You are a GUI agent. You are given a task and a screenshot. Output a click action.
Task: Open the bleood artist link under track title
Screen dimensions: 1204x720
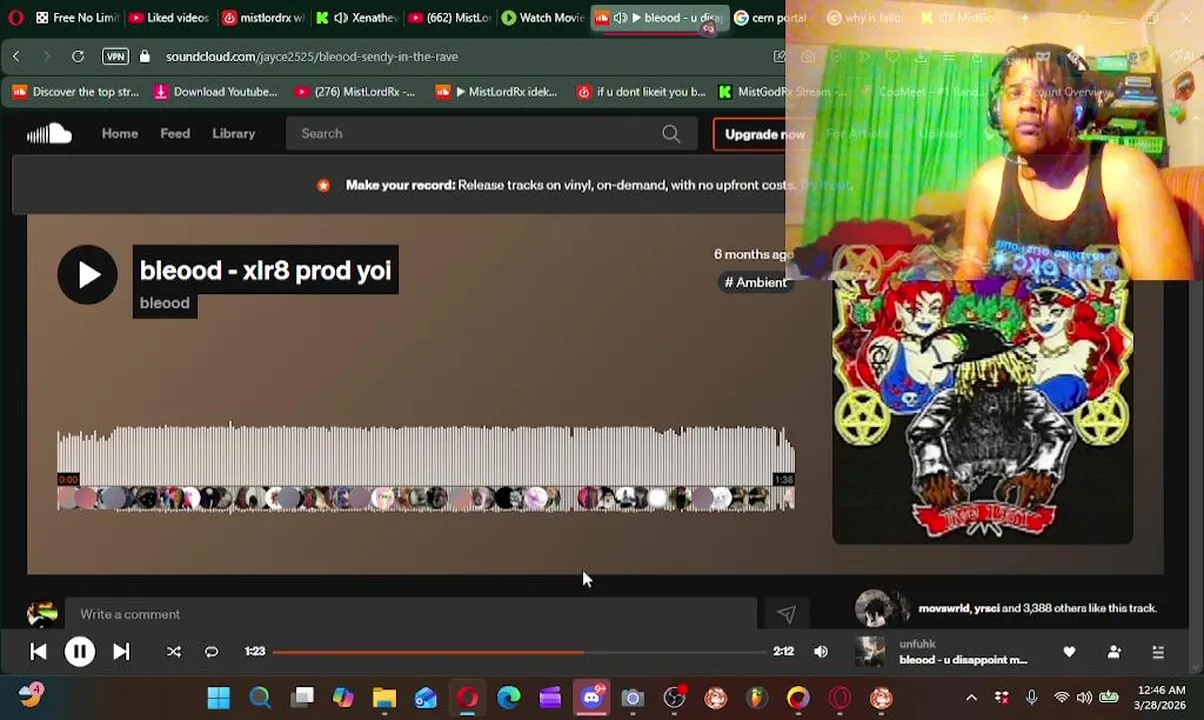(165, 303)
